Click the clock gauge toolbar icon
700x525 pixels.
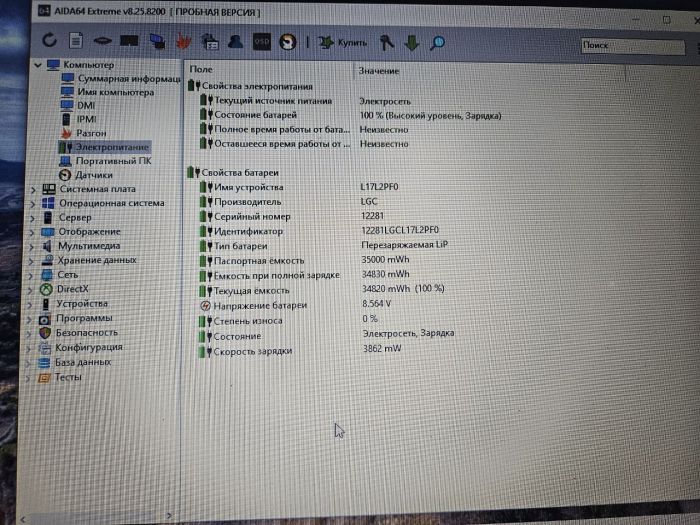(288, 42)
